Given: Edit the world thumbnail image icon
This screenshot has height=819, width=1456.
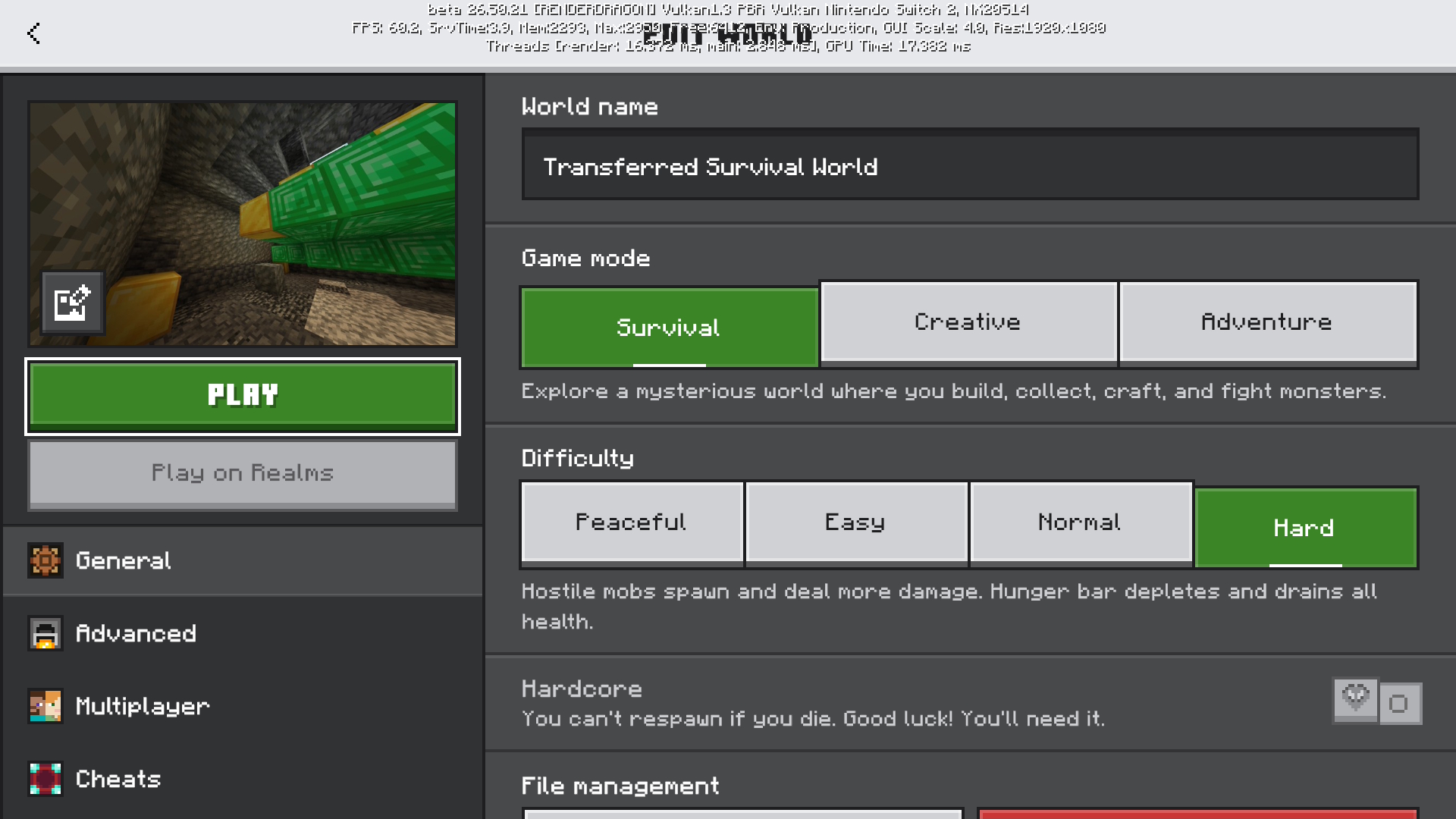Looking at the screenshot, I should tap(73, 303).
